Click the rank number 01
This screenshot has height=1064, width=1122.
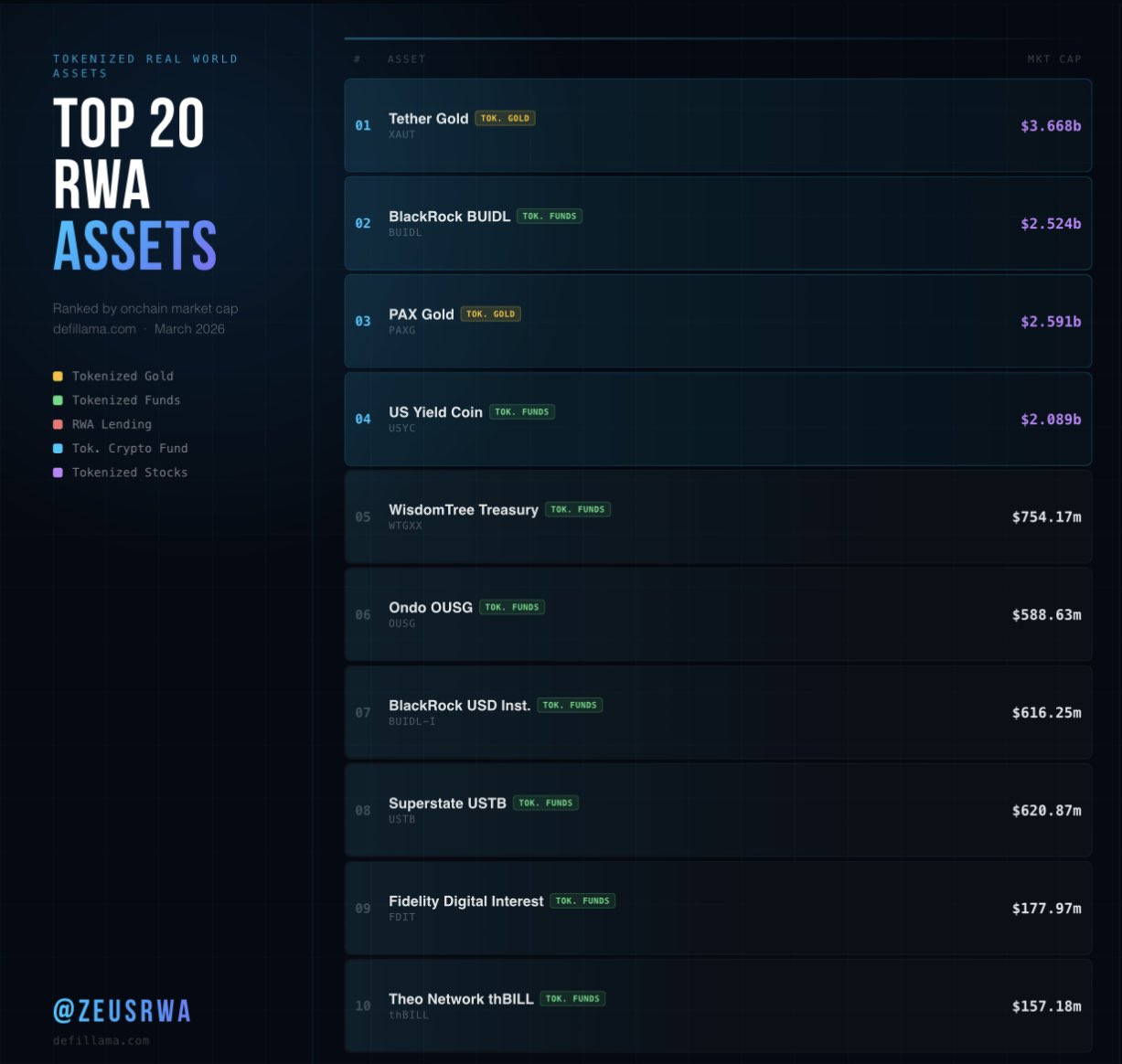(x=363, y=126)
